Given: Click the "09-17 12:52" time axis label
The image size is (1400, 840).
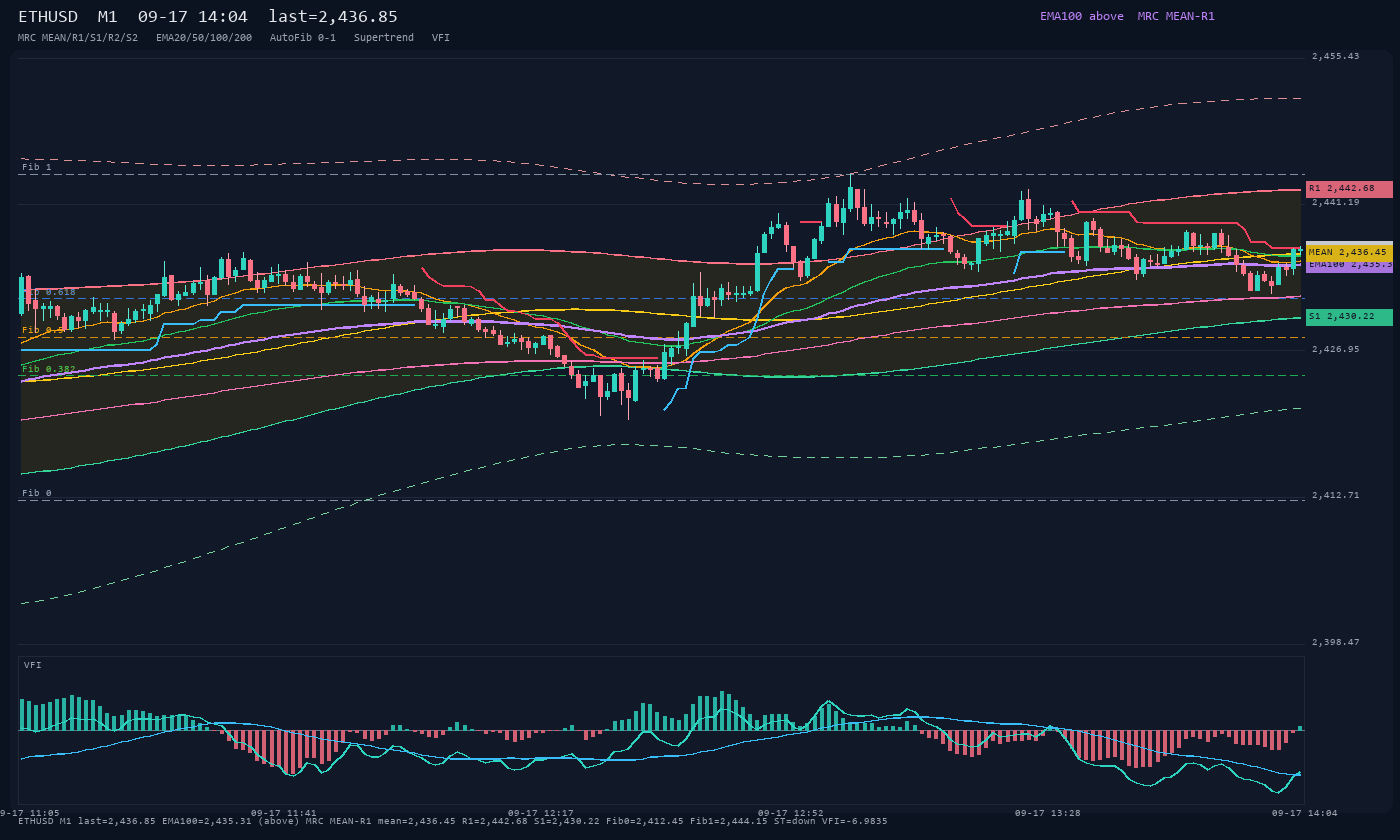Looking at the screenshot, I should [790, 813].
